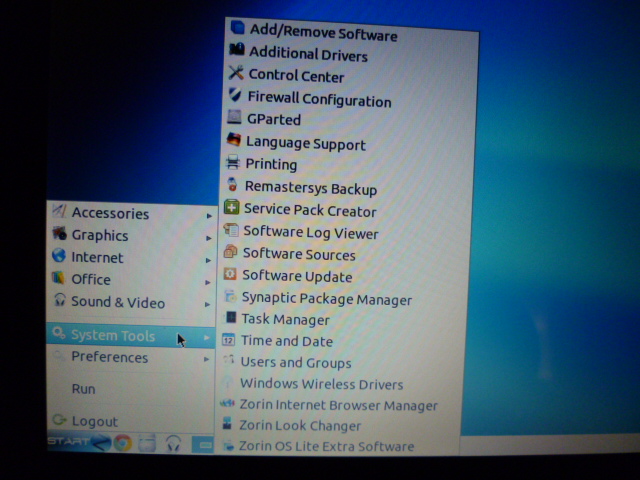Click the Control Center wrench icon
This screenshot has height=480, width=640.
point(236,73)
